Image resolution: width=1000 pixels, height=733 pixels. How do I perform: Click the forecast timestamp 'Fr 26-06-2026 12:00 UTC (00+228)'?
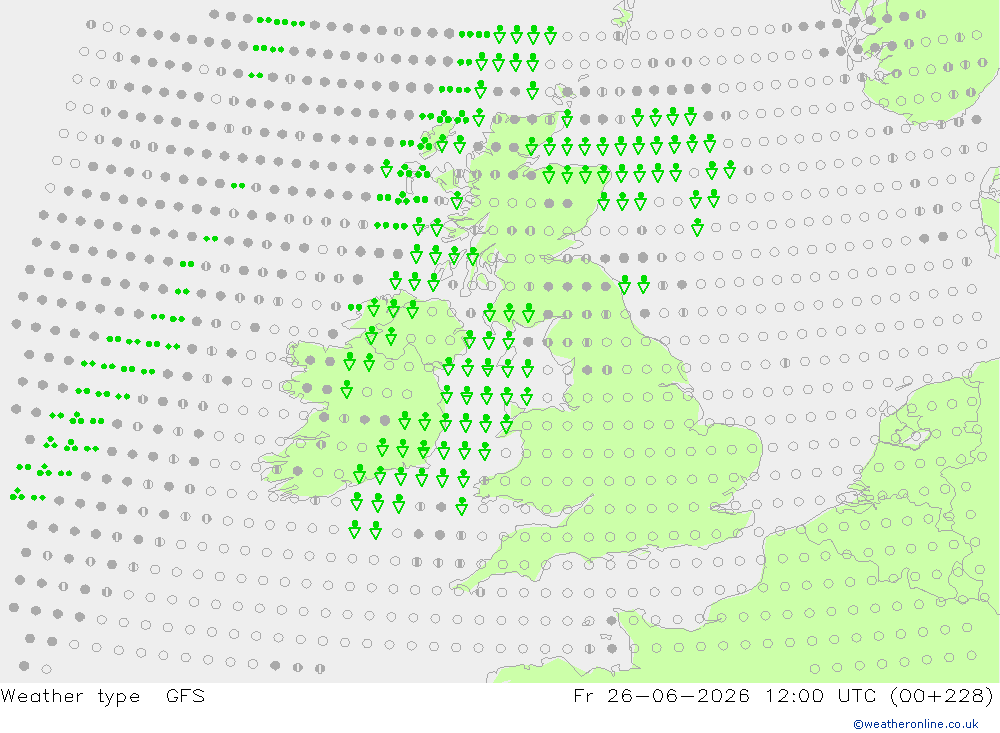783,696
